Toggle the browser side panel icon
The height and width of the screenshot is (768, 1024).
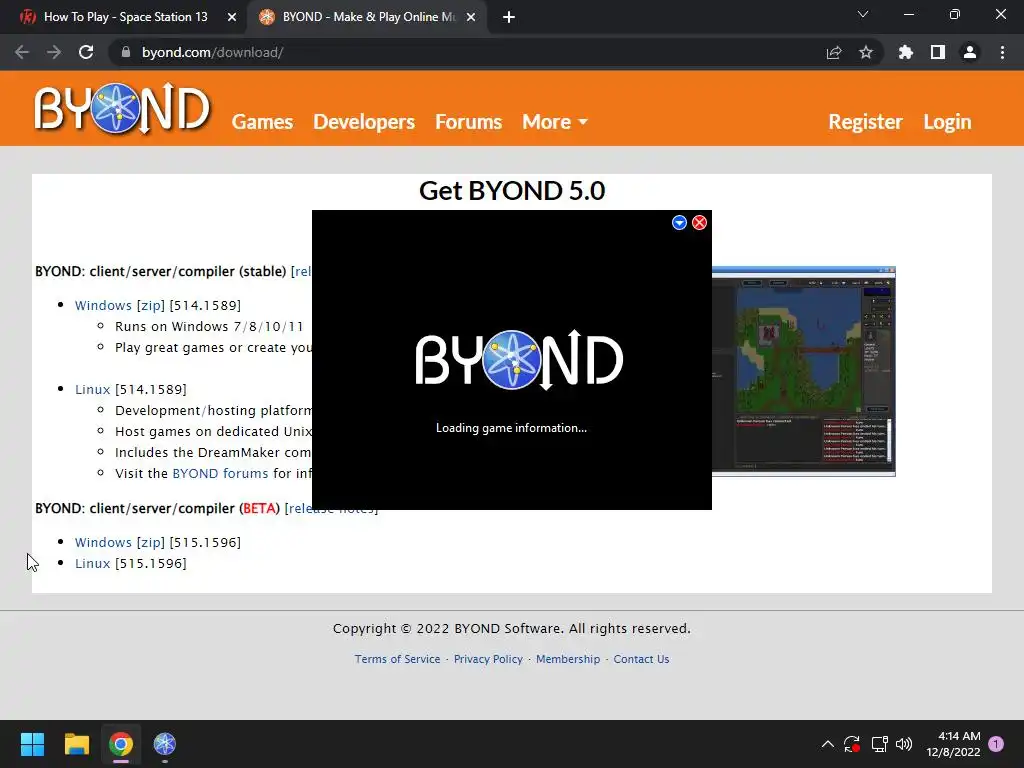click(938, 52)
